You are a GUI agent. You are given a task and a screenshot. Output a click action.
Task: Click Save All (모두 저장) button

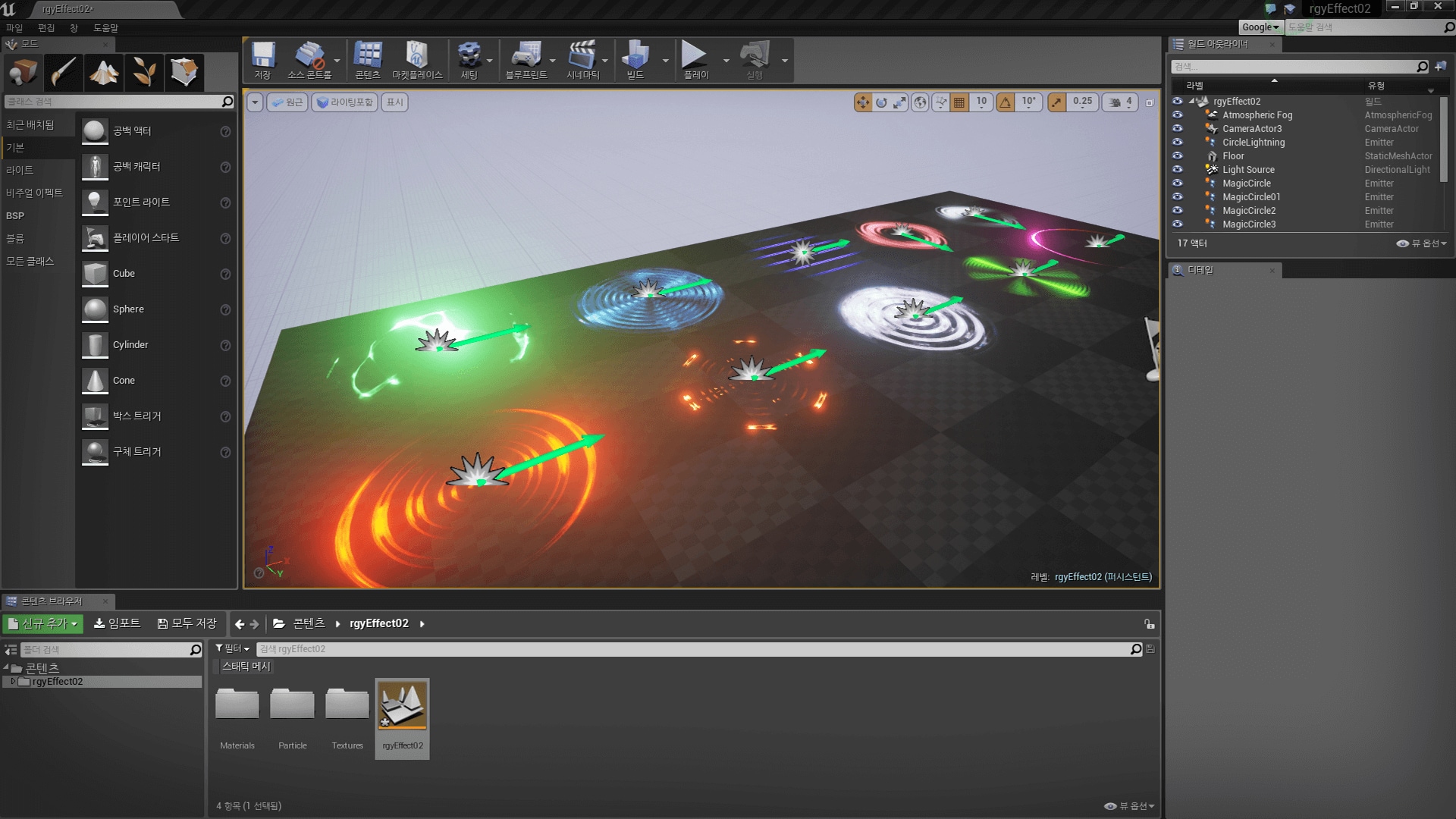pos(187,624)
